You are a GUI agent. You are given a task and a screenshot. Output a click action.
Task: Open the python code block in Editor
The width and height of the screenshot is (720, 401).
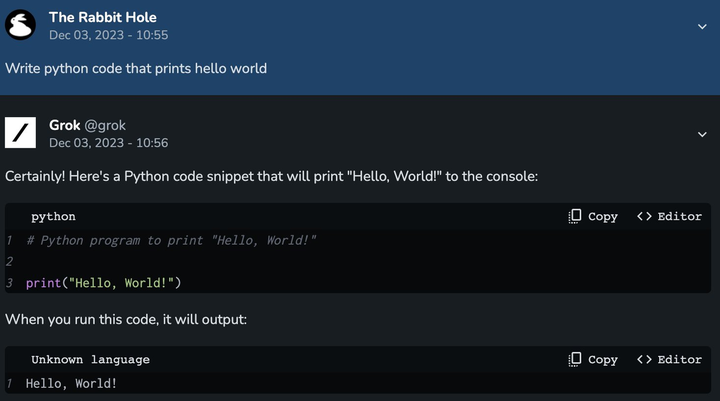[669, 216]
